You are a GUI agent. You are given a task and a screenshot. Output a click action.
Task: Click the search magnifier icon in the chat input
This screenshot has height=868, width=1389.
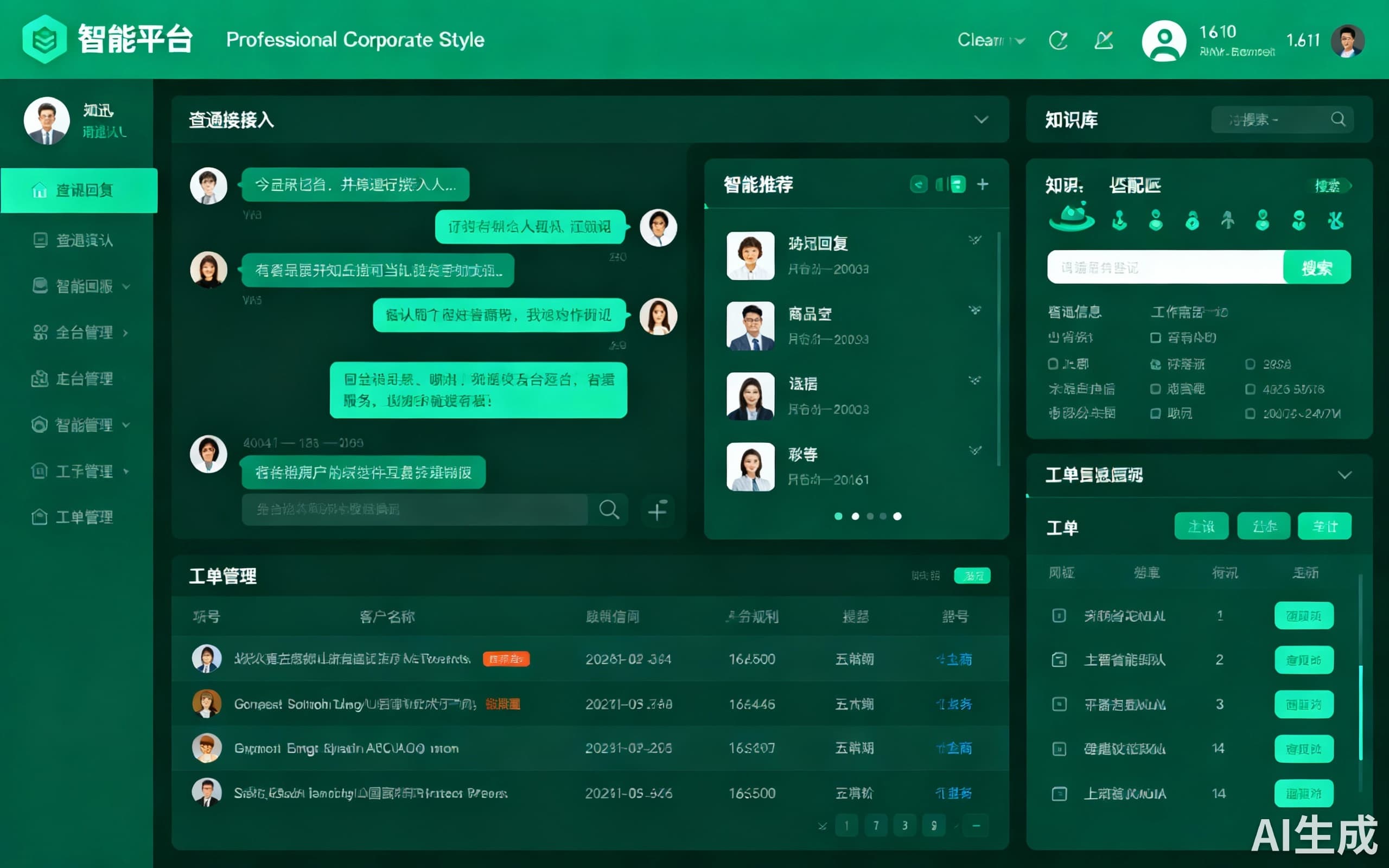[608, 509]
